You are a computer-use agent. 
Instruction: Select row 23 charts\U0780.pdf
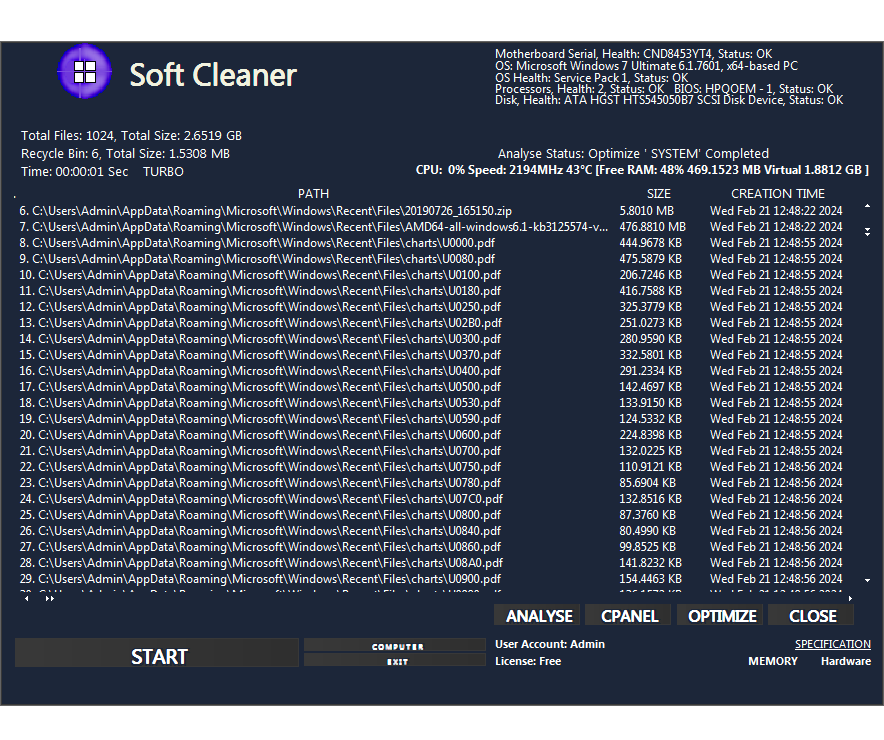tap(431, 483)
